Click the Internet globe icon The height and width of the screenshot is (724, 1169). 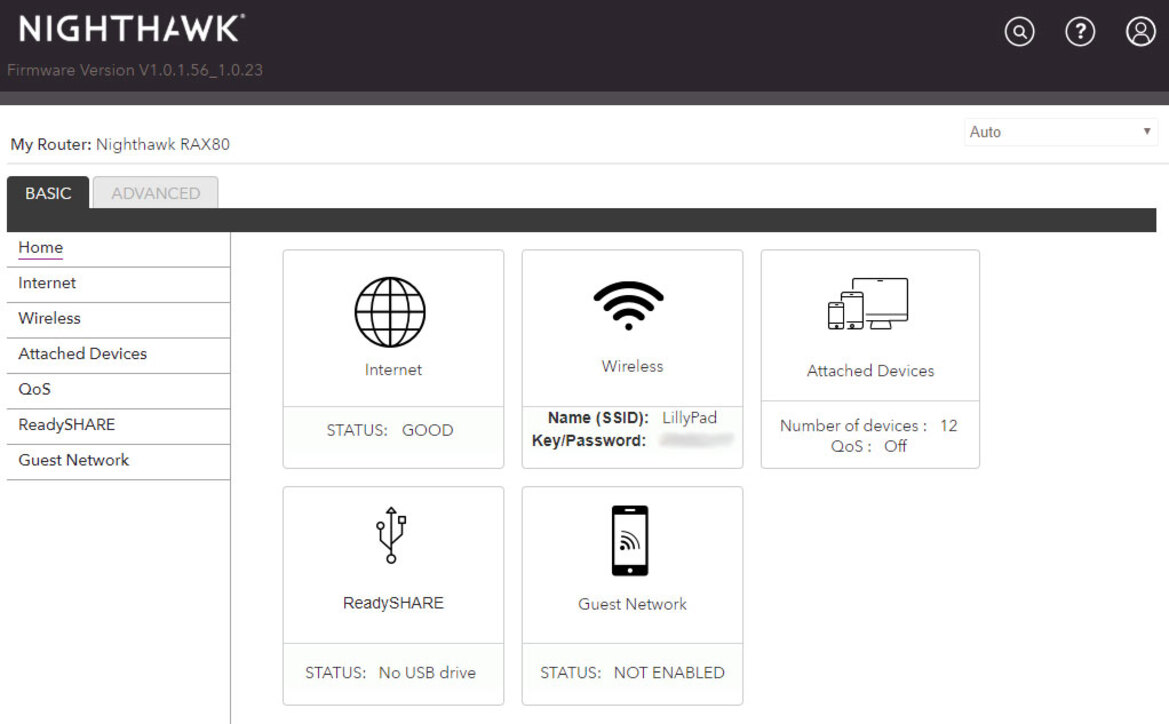[x=390, y=312]
